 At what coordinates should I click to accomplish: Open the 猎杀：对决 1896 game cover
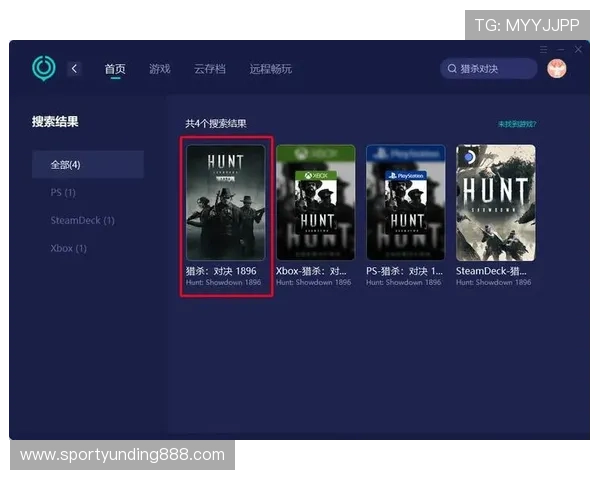pyautogui.click(x=225, y=203)
